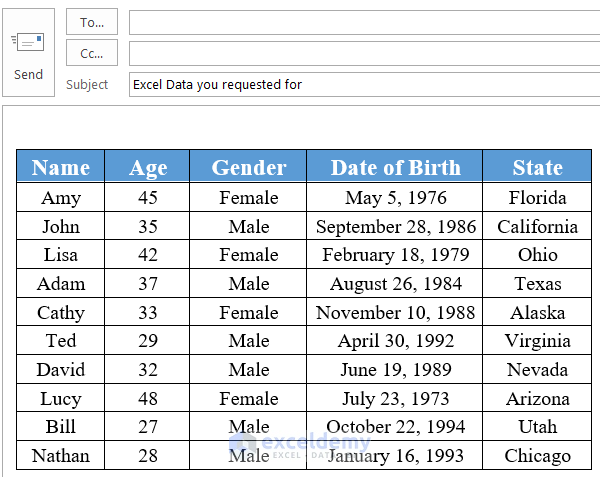The image size is (600, 477).
Task: Open the To... recipients button
Action: click(x=92, y=22)
